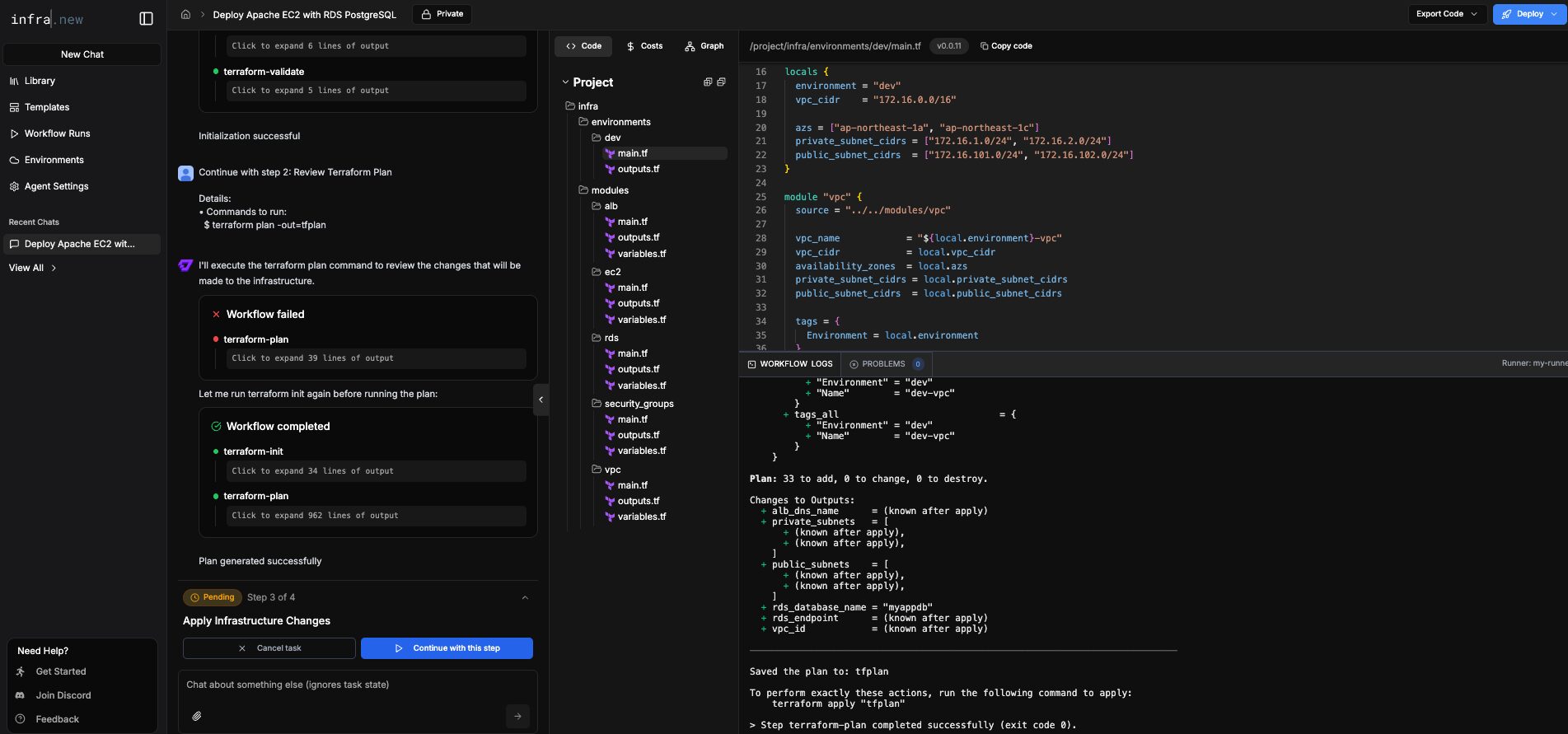Collapse the Step 3 of 4 panel
This screenshot has width=1568, height=734.
coord(525,598)
